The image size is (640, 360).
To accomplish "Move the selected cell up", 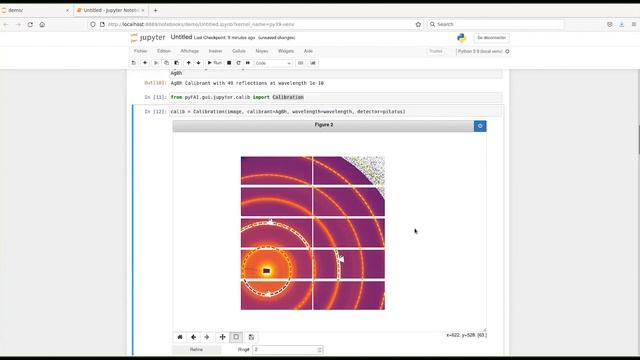I will coord(189,63).
